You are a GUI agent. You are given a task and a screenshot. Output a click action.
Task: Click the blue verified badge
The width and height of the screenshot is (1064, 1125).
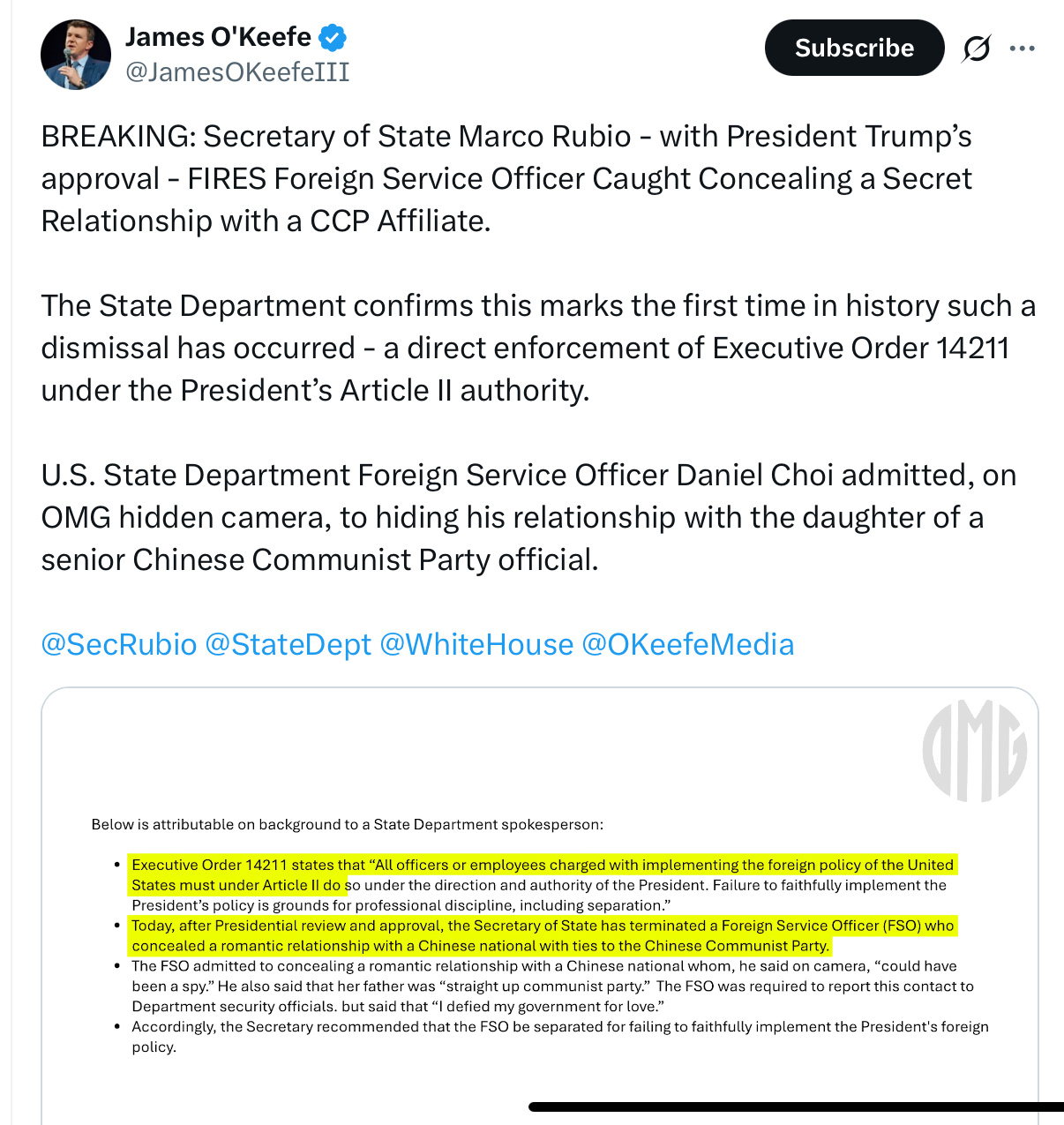(x=332, y=38)
